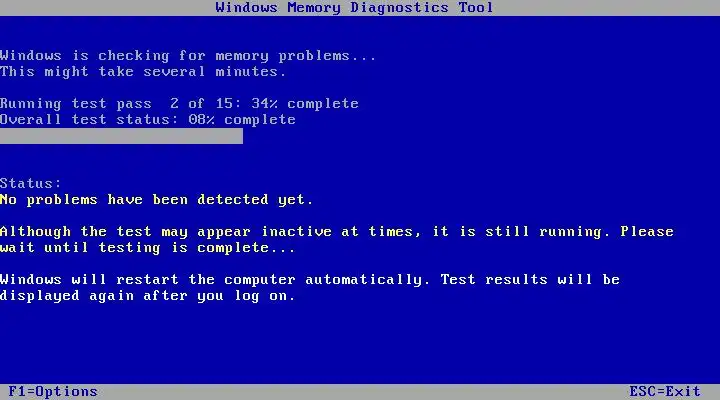The height and width of the screenshot is (400, 720).
Task: Click the F1=Options label
Action: point(53,392)
